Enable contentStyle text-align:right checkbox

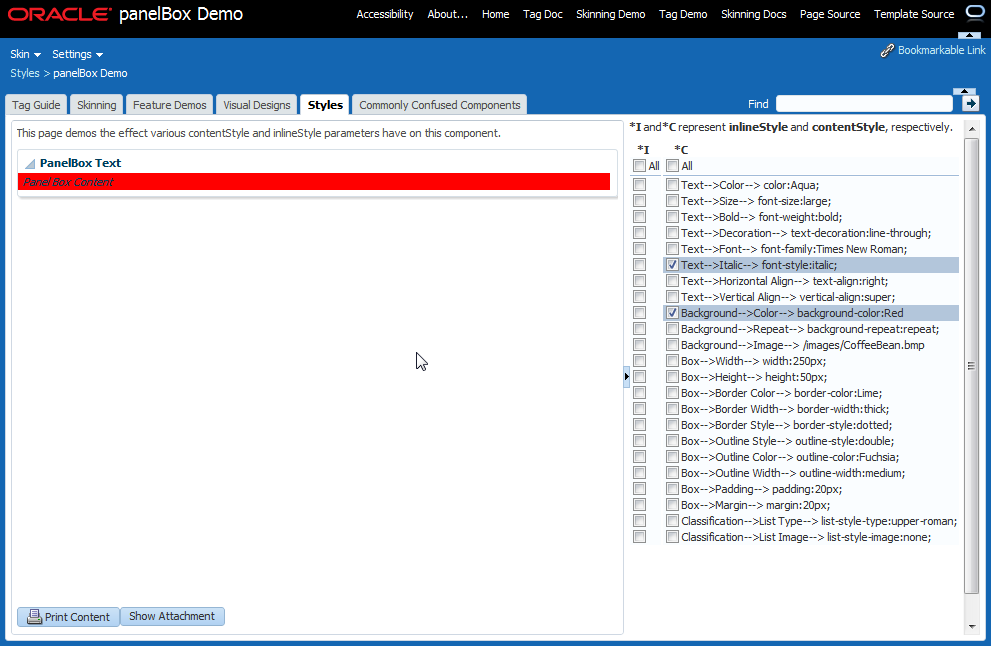tap(672, 281)
